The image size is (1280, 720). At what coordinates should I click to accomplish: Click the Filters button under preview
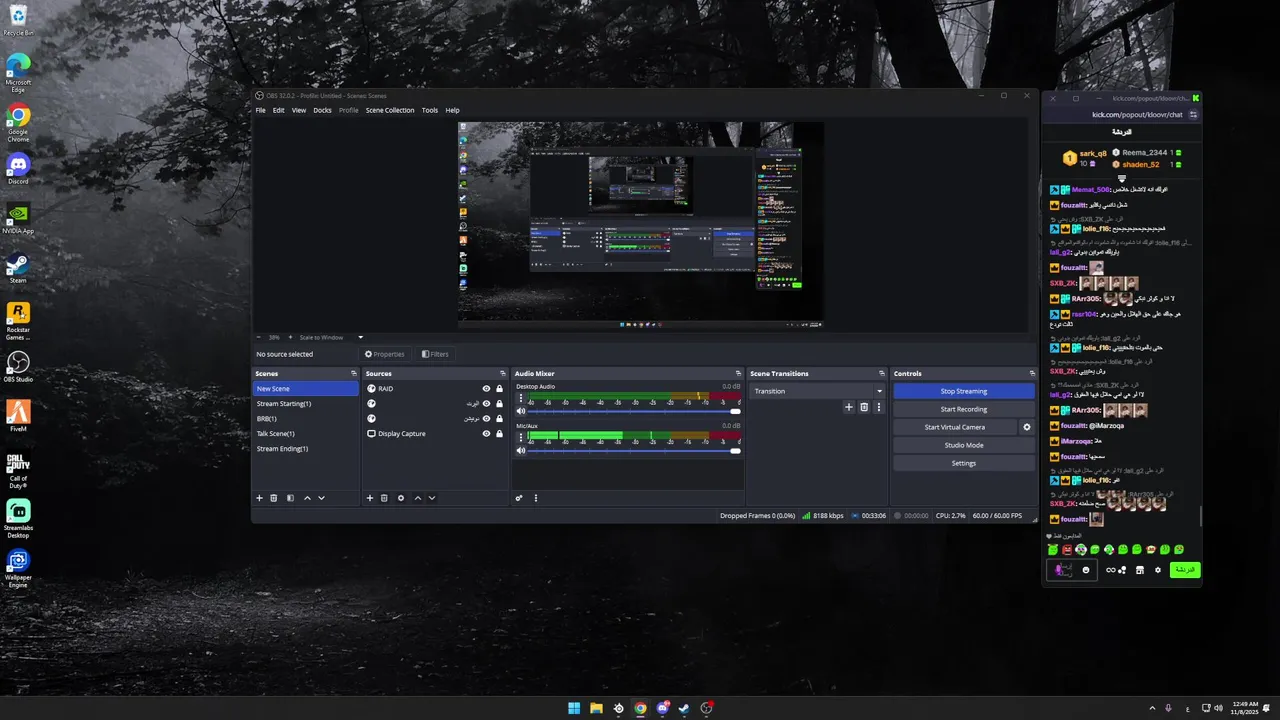435,354
